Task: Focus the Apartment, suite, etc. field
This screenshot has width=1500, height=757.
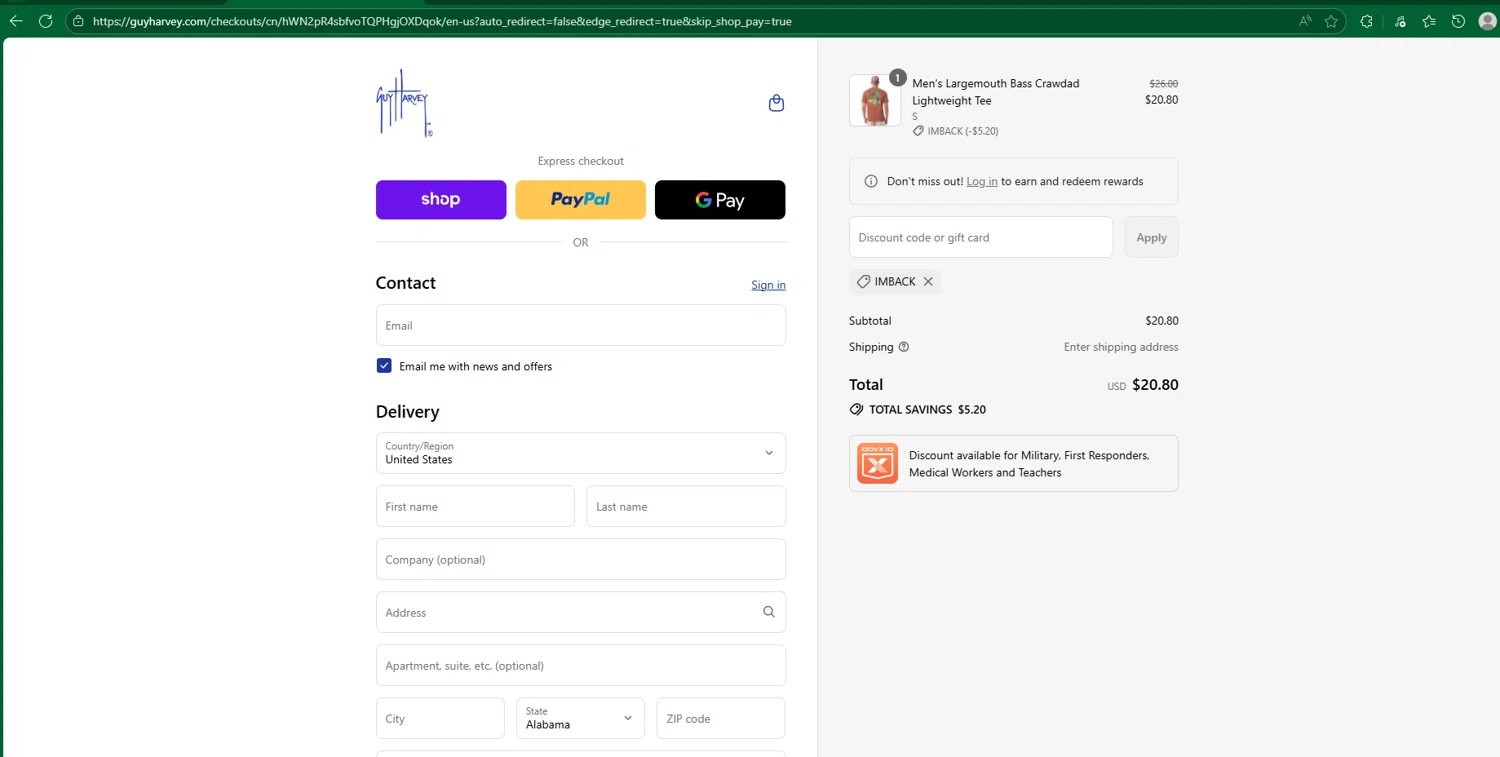Action: coord(581,665)
